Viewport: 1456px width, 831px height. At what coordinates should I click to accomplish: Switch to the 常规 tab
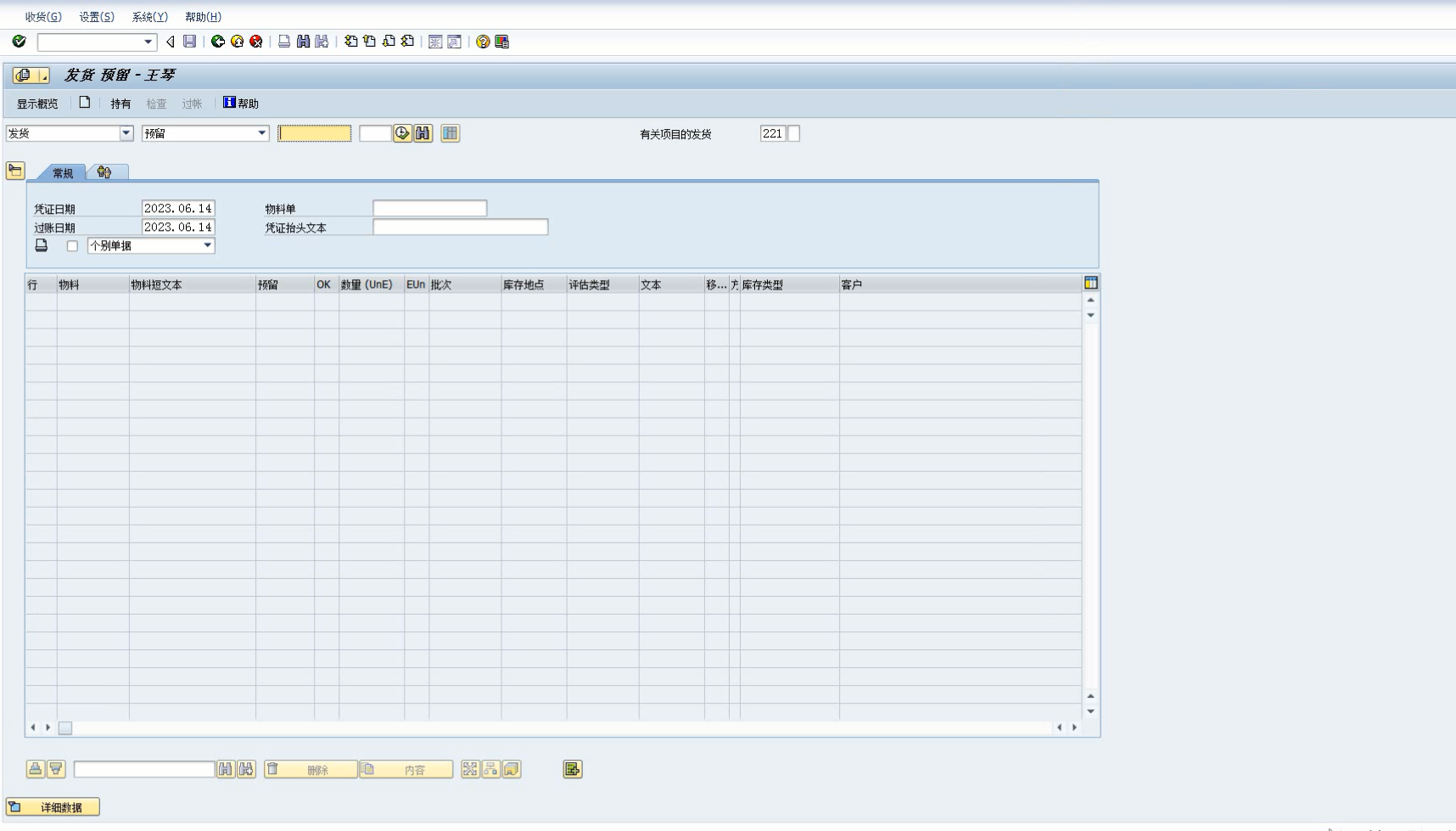pos(63,173)
